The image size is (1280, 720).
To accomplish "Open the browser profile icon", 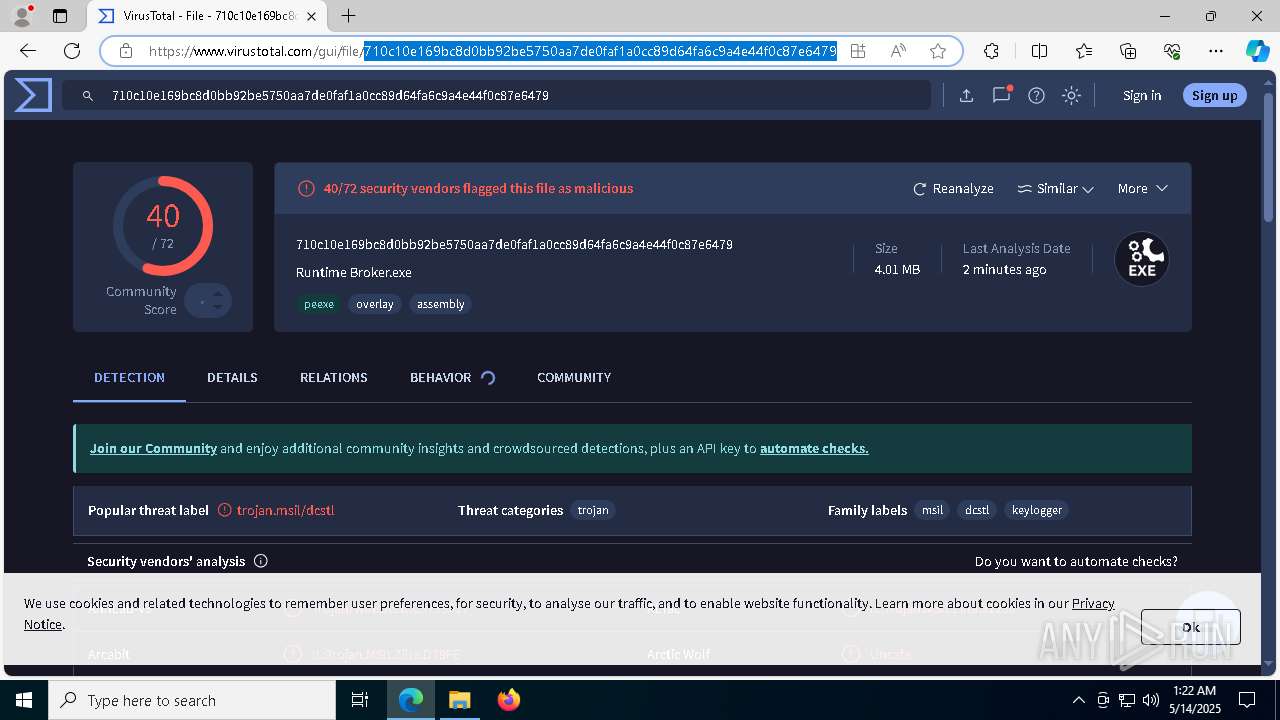I will click(22, 16).
